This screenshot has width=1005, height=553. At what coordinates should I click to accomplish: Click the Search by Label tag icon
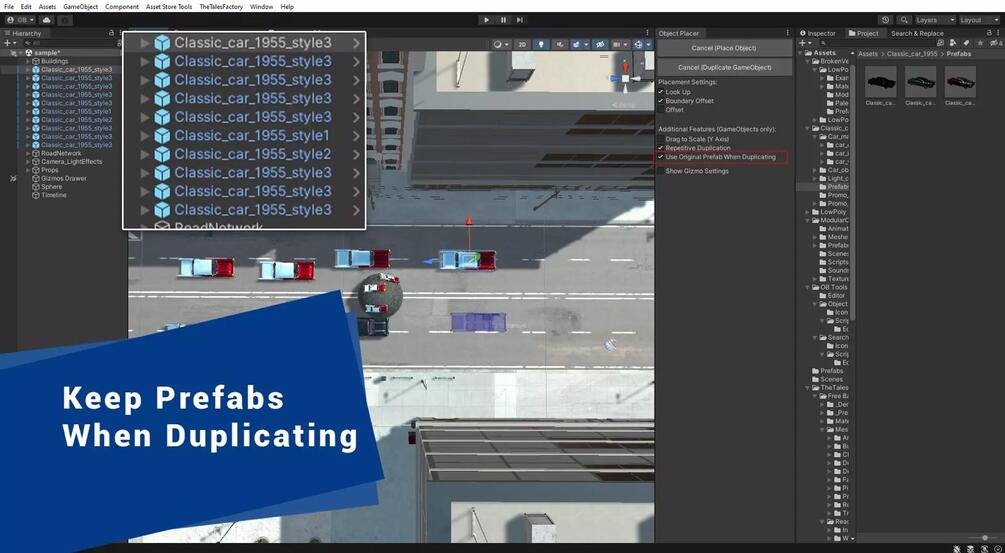point(966,43)
